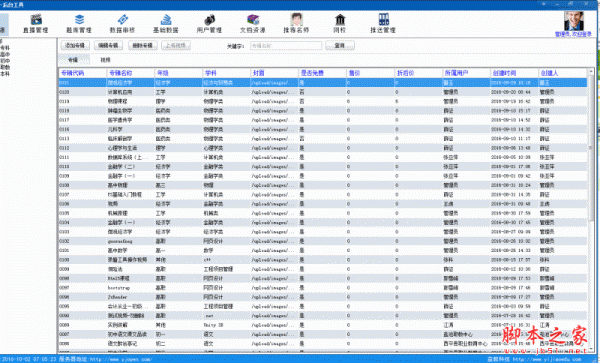This screenshot has width=600, height=363.
Task: Sort by the 年级 column header
Action: coord(179,73)
